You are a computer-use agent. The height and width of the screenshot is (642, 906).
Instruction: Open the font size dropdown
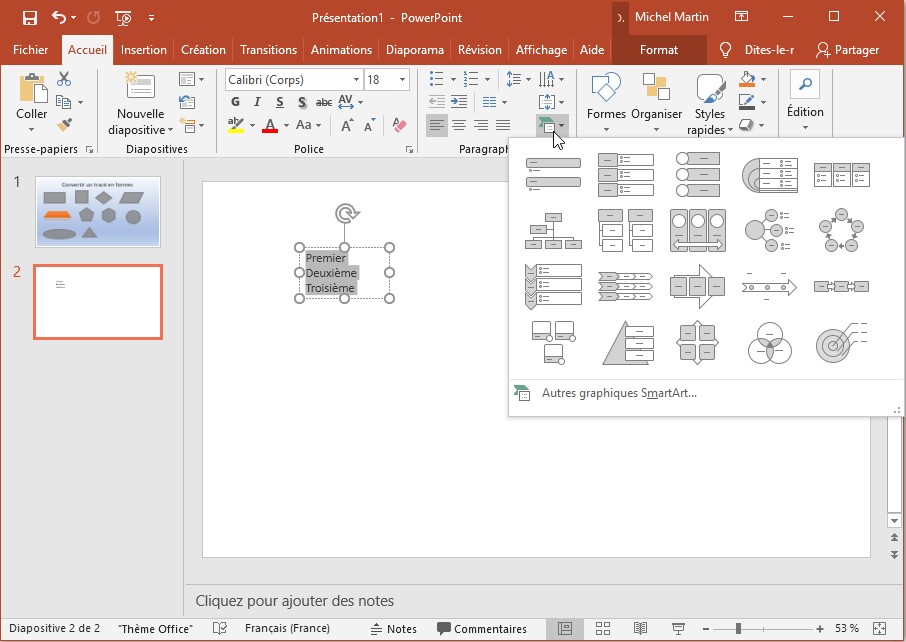(402, 80)
